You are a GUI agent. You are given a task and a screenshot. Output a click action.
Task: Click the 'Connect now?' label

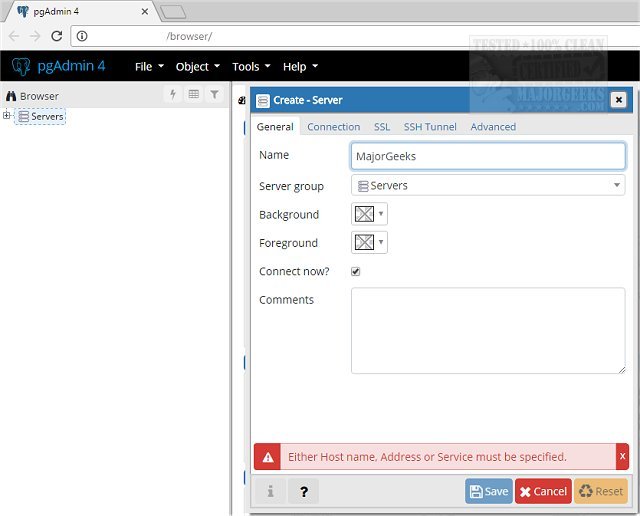(294, 271)
